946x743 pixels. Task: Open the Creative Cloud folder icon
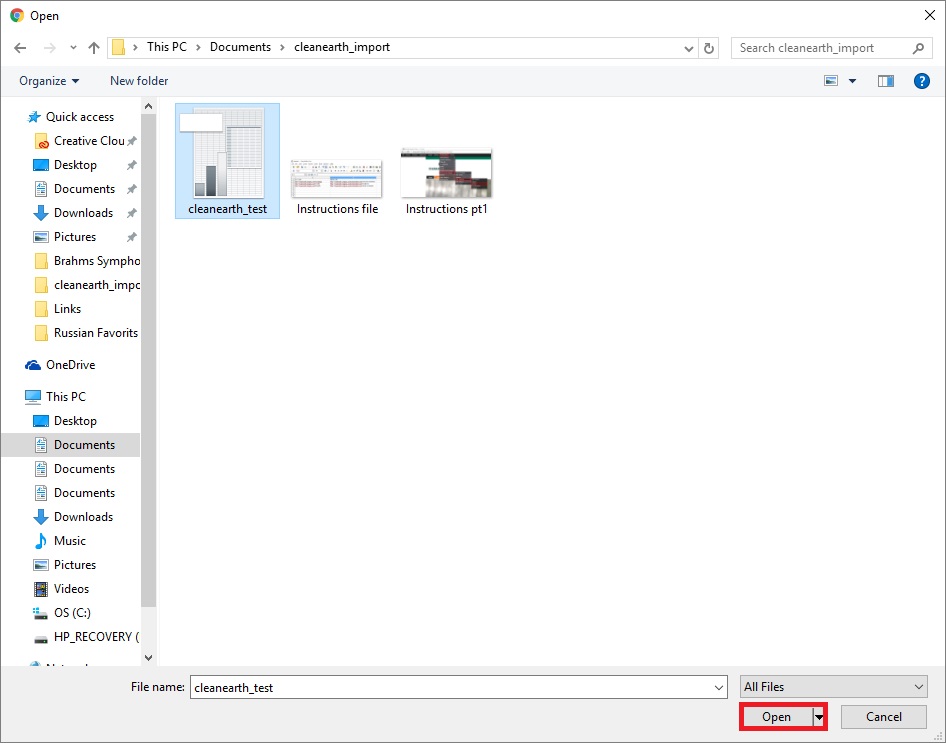click(x=41, y=141)
